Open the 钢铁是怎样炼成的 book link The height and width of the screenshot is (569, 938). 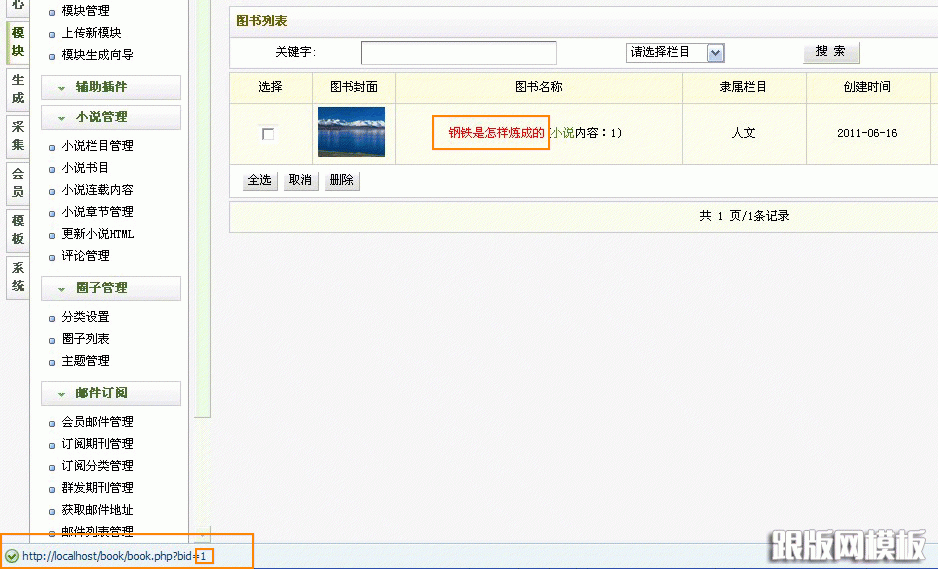point(497,133)
